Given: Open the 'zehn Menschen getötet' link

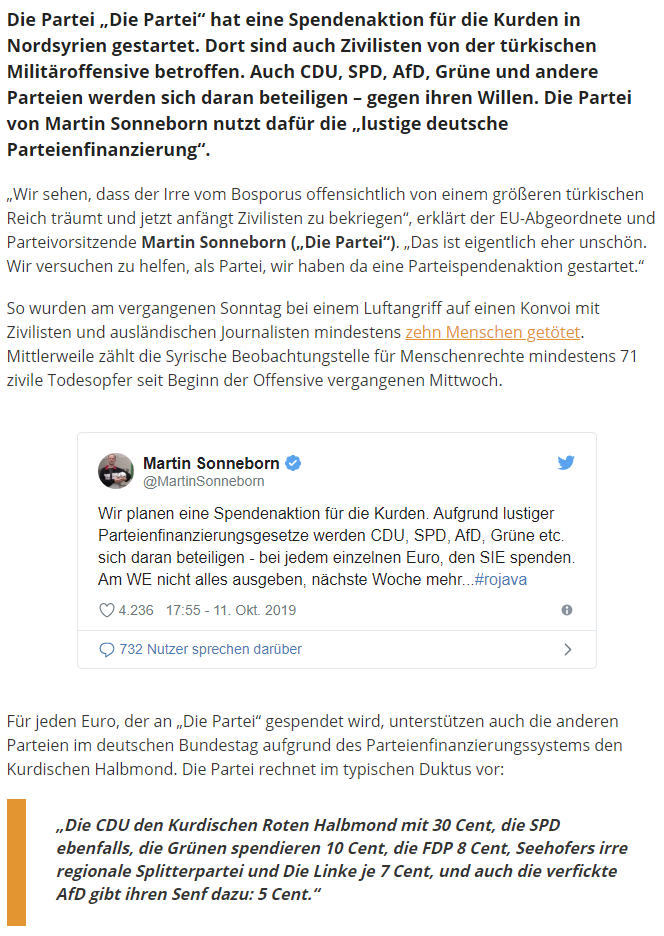Looking at the screenshot, I should pyautogui.click(x=493, y=332).
